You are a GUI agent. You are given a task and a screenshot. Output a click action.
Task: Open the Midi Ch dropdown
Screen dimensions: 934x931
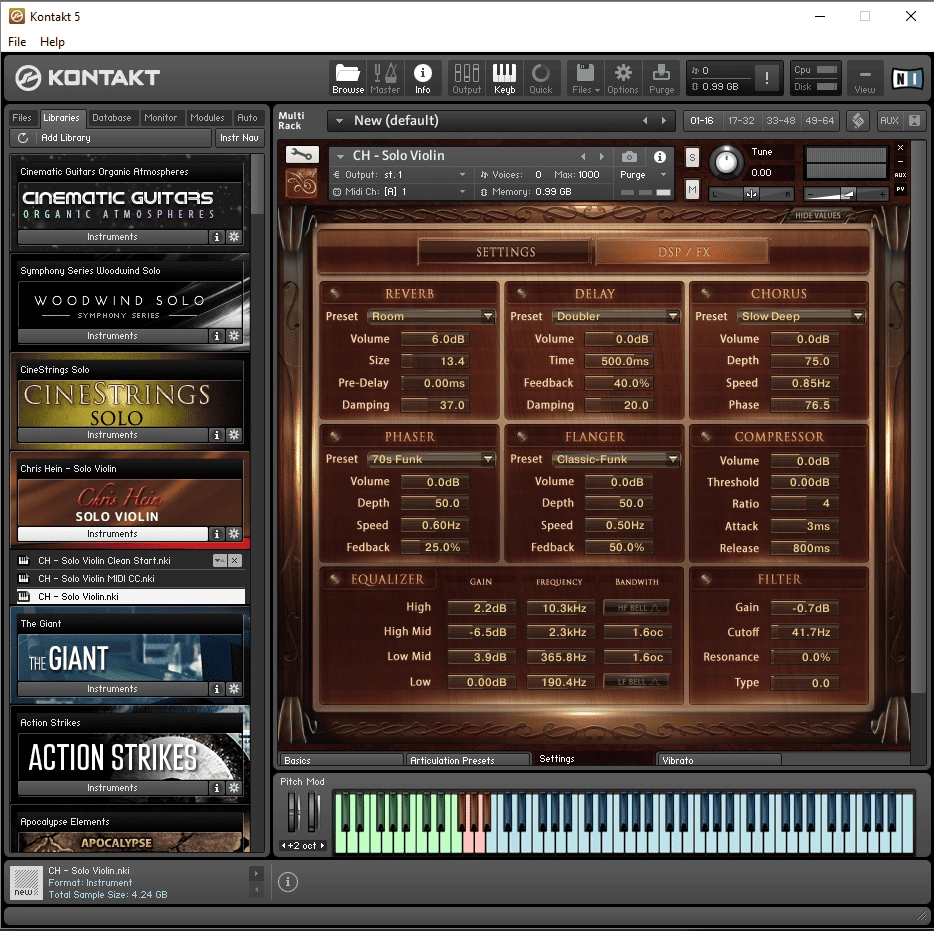pos(398,192)
